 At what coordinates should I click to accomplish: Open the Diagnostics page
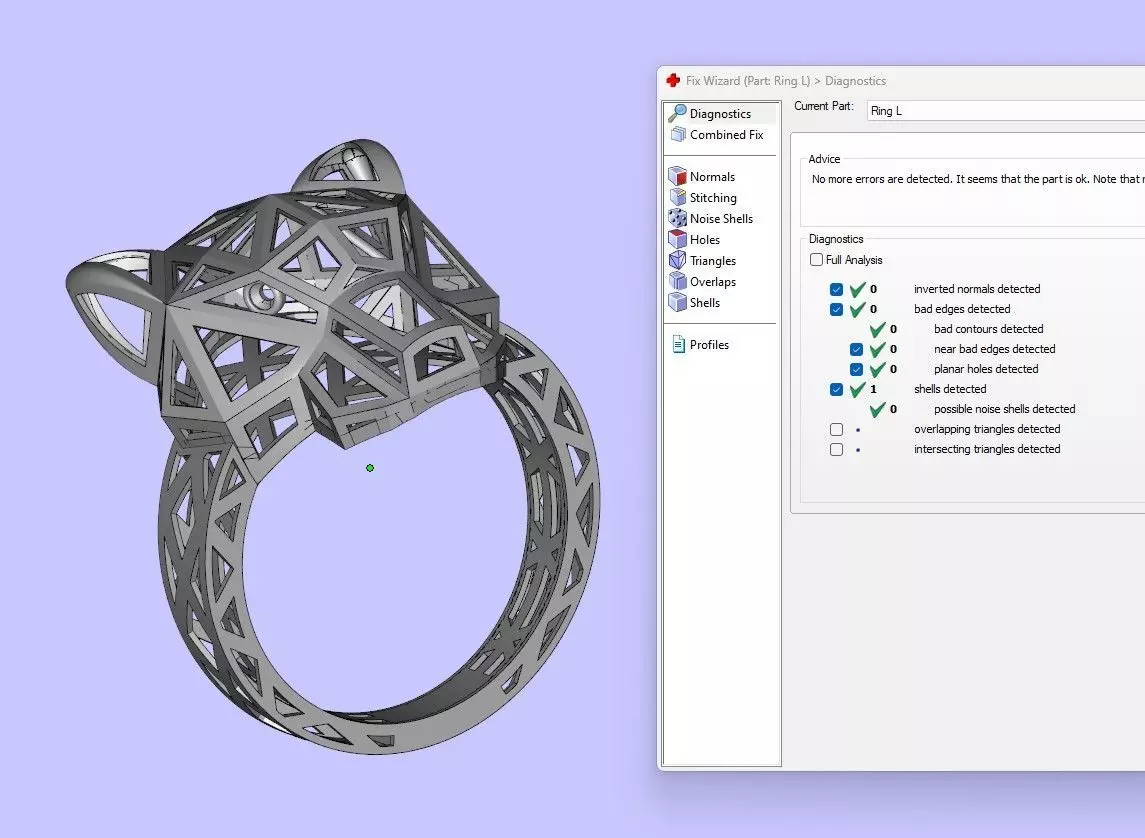(x=720, y=113)
